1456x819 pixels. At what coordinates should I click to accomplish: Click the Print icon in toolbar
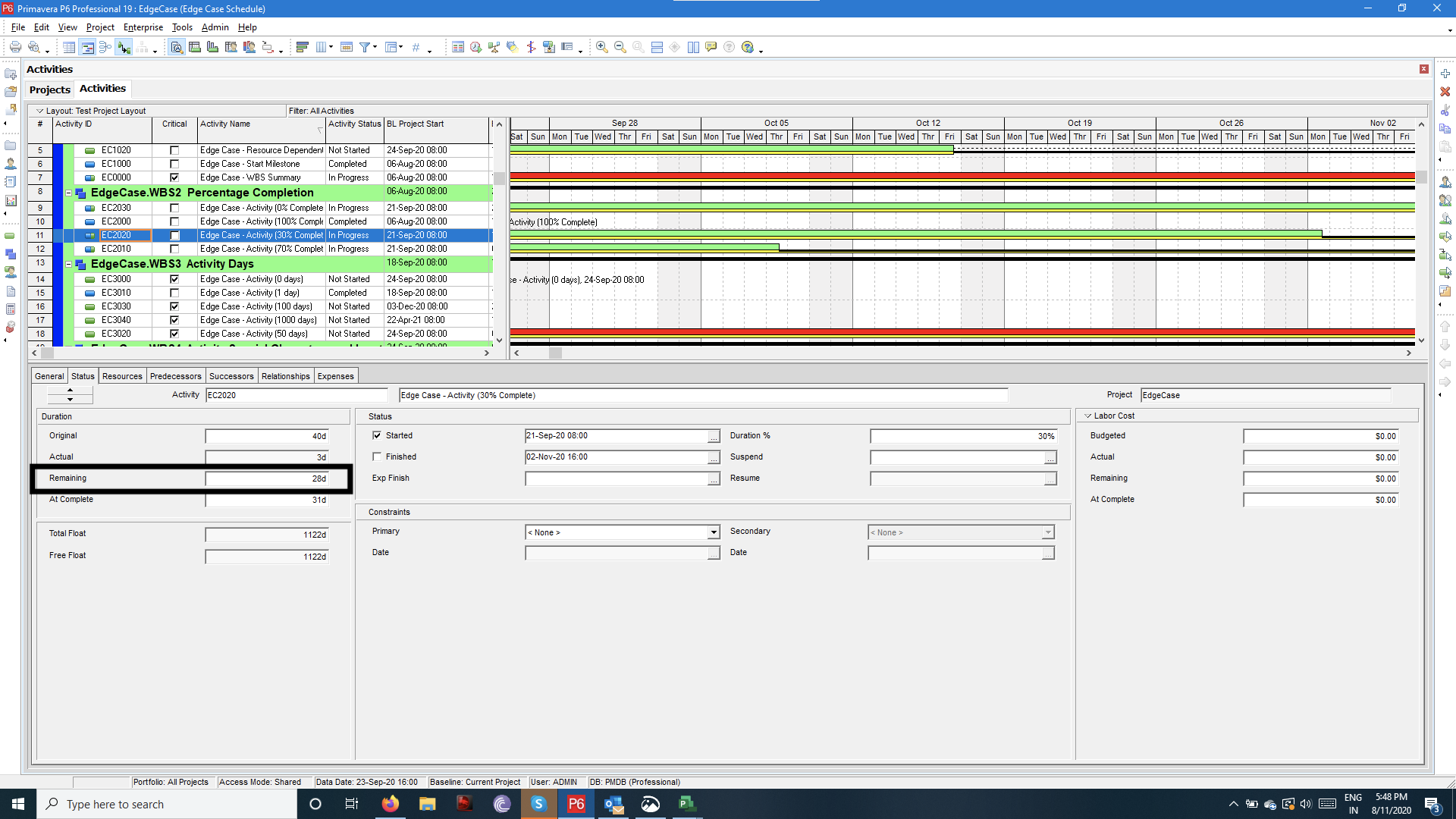15,47
